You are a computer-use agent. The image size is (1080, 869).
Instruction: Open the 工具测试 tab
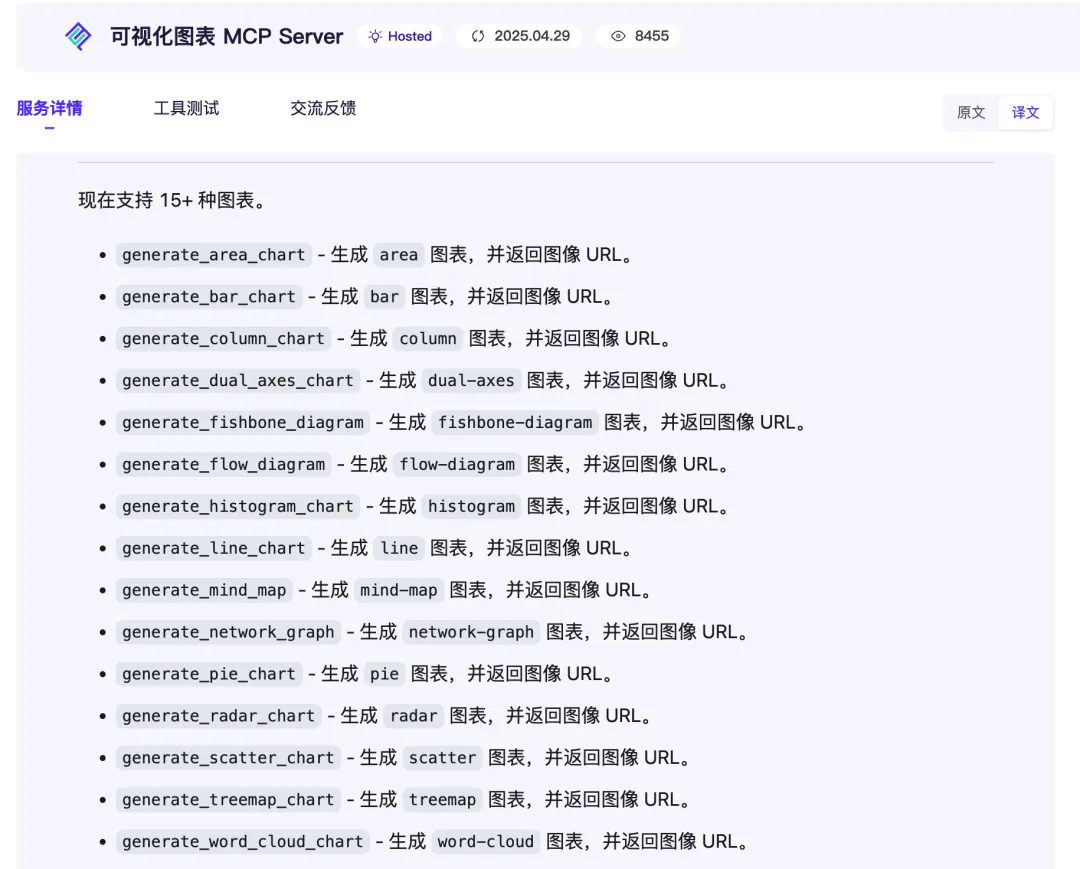[186, 108]
